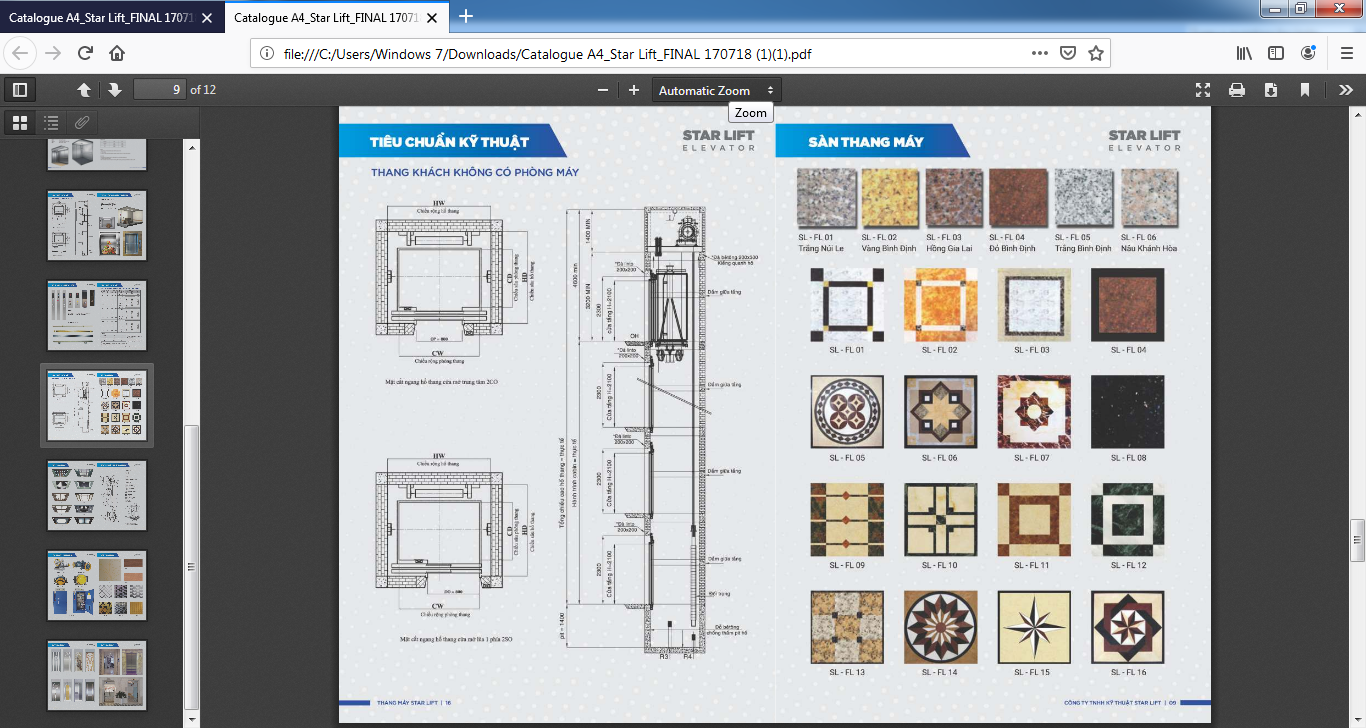Open the Automatic Zoom dropdown
The height and width of the screenshot is (728, 1366).
716,90
